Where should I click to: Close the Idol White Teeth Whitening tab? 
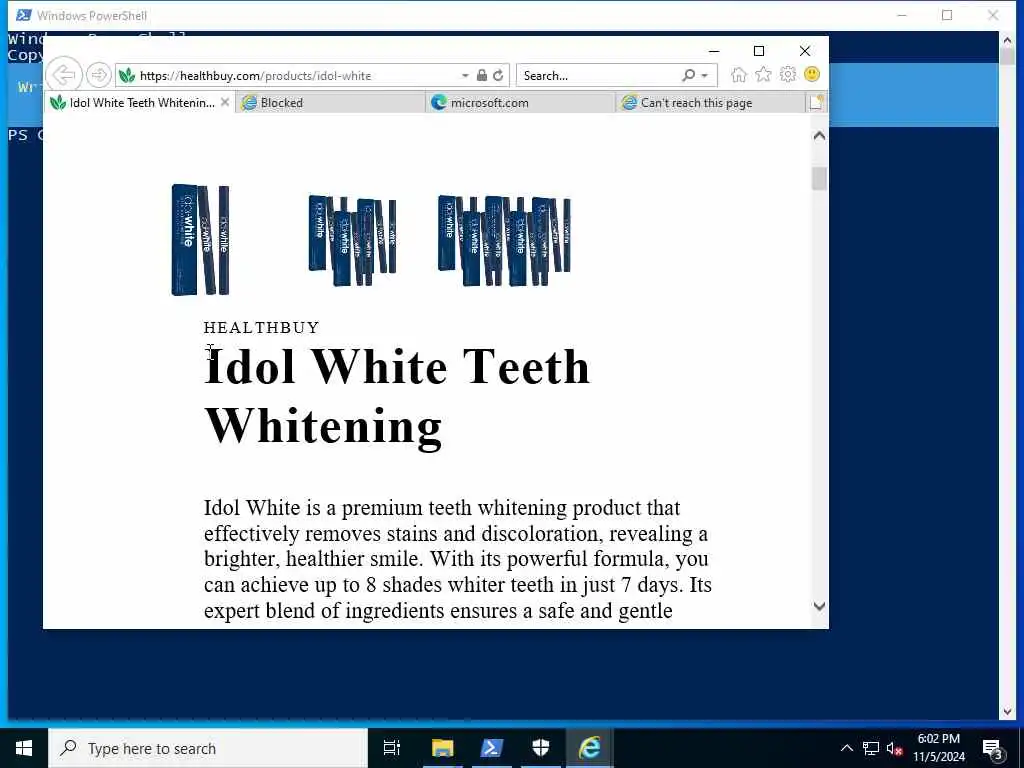point(225,103)
